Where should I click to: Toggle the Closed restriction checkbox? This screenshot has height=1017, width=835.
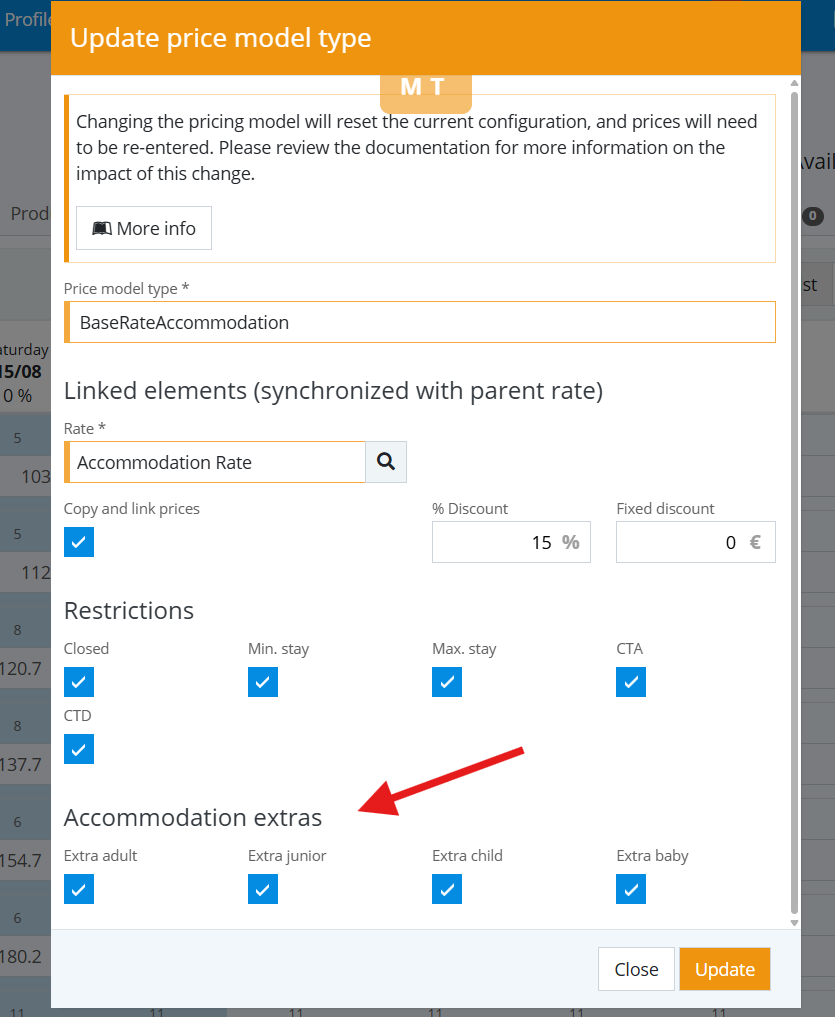coord(79,682)
